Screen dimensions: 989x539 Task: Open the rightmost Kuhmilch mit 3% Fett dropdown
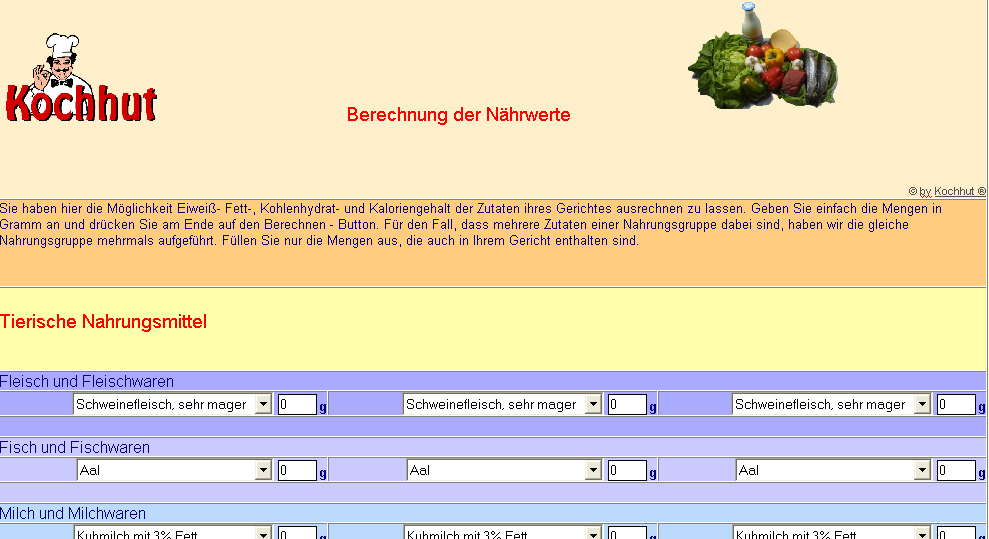tap(833, 533)
